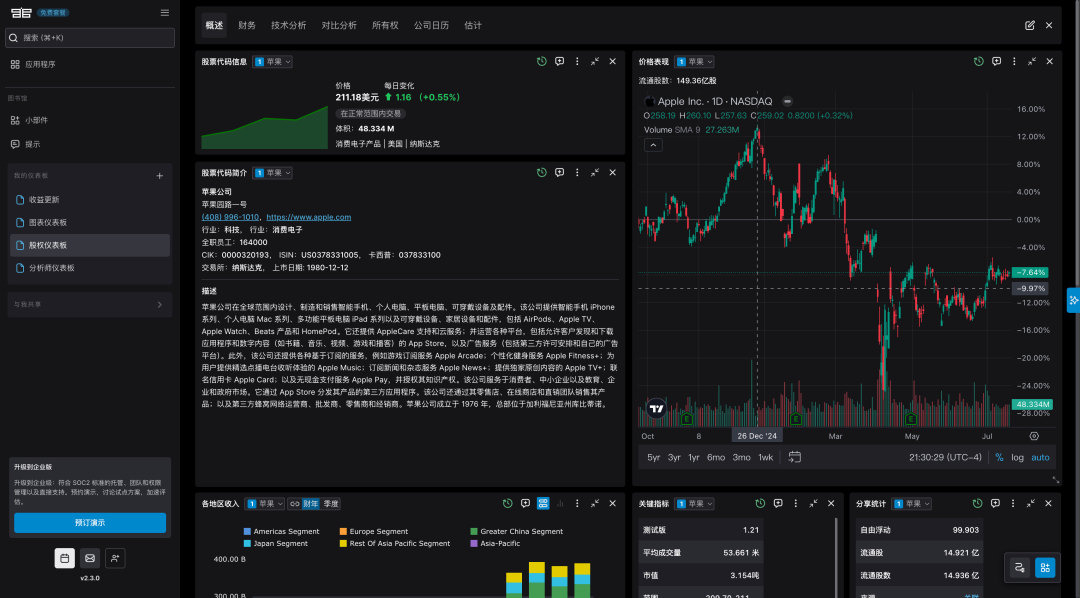Image resolution: width=1080 pixels, height=598 pixels.
Task: Open the 苹果 ticker dropdown in the 价格表现 widget
Action: tap(694, 62)
